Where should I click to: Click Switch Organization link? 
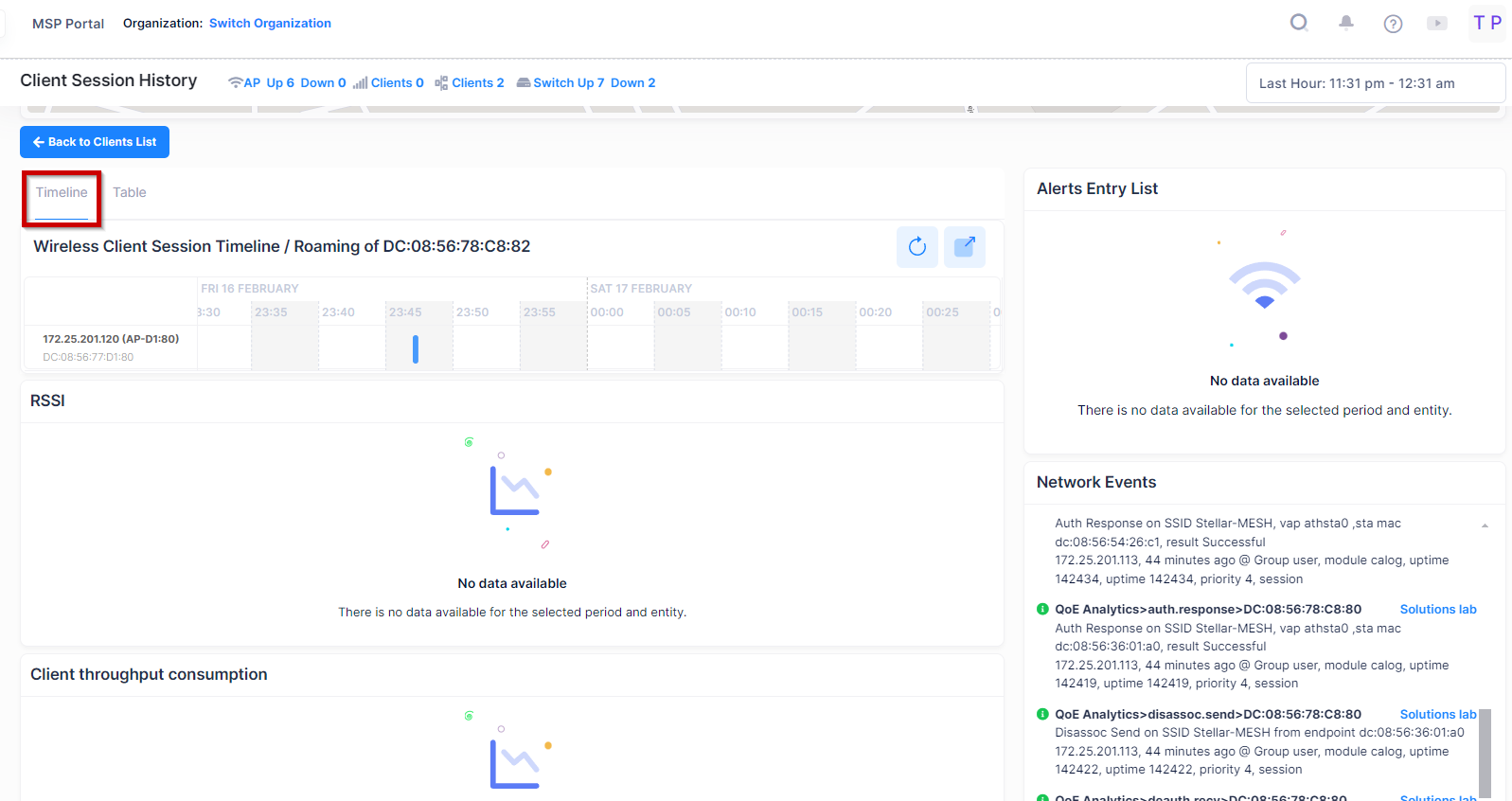pyautogui.click(x=270, y=24)
